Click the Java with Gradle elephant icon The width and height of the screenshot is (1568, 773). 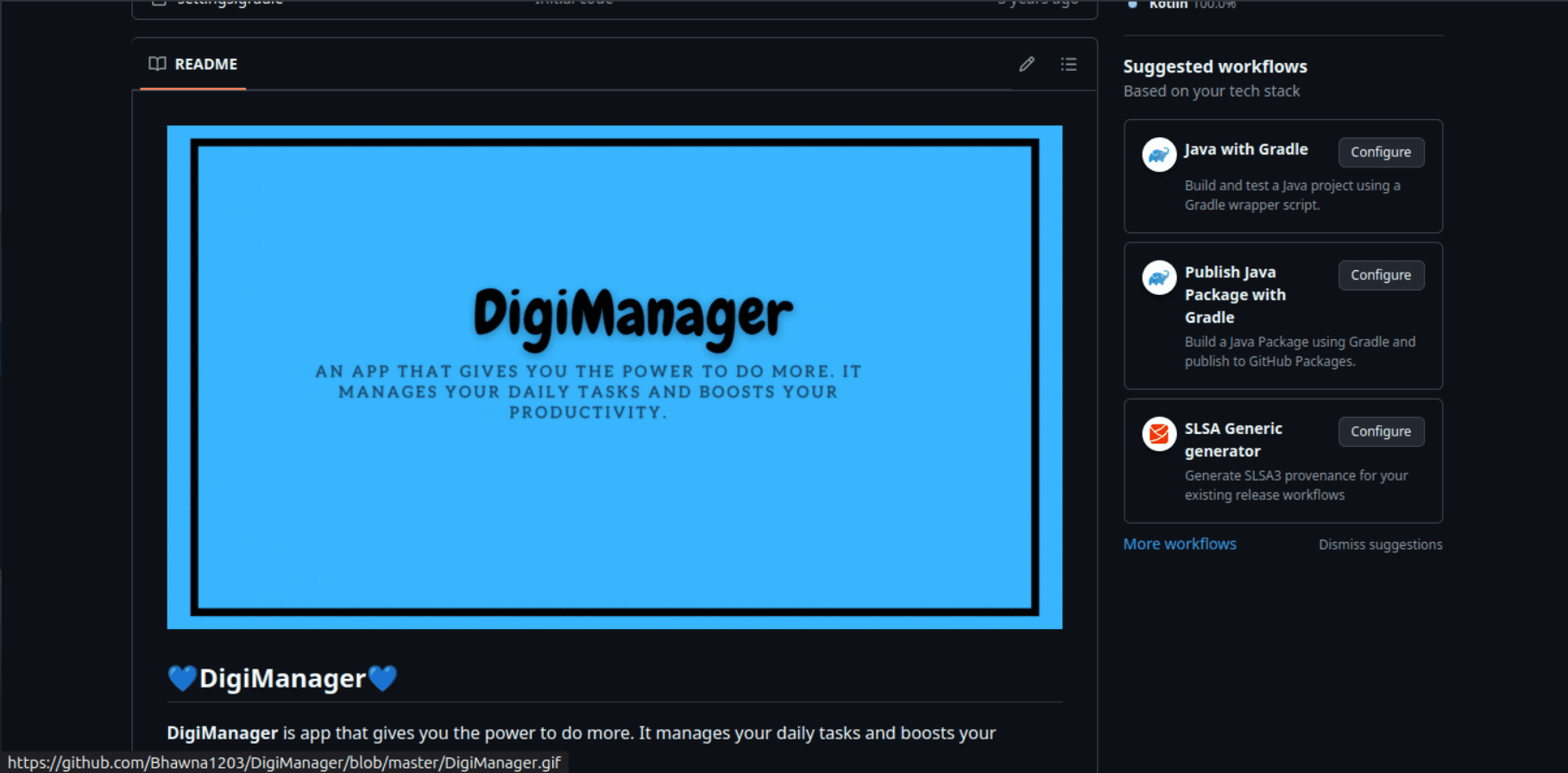[x=1159, y=155]
